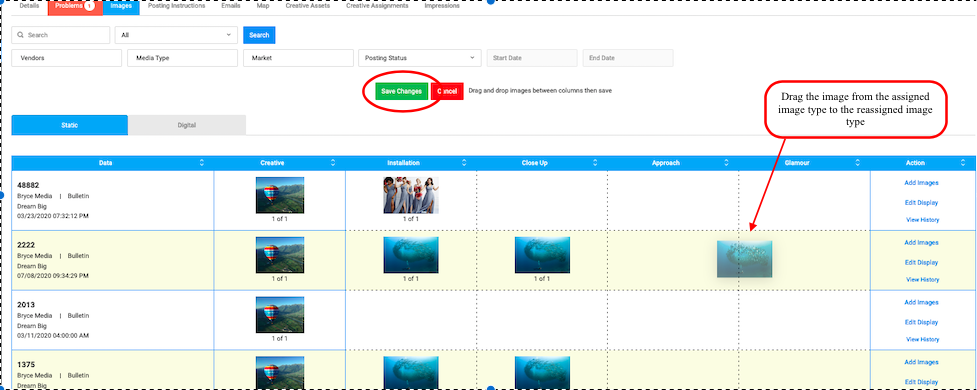
Task: Switch to the Digital tab
Action: click(x=187, y=125)
